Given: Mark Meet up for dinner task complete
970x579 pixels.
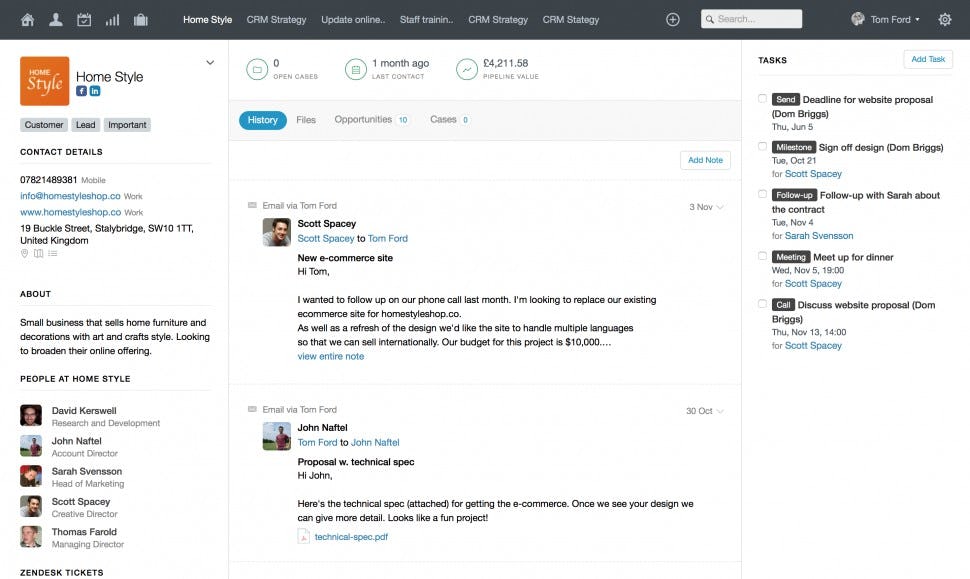Looking at the screenshot, I should pyautogui.click(x=763, y=257).
